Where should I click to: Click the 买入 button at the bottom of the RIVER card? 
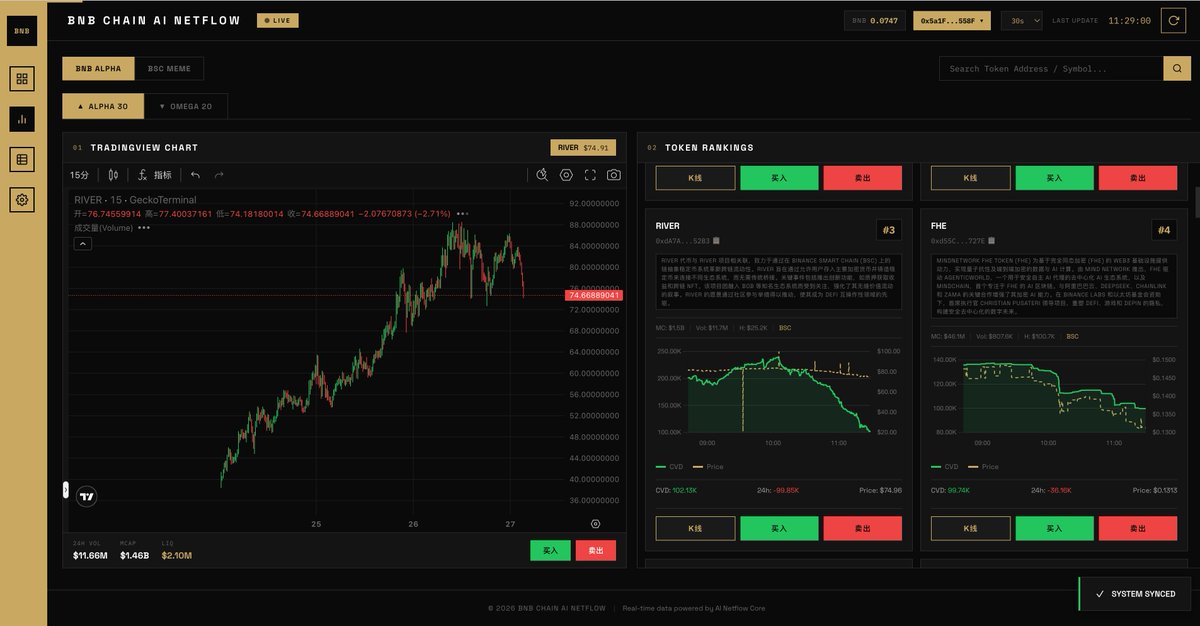tap(779, 528)
